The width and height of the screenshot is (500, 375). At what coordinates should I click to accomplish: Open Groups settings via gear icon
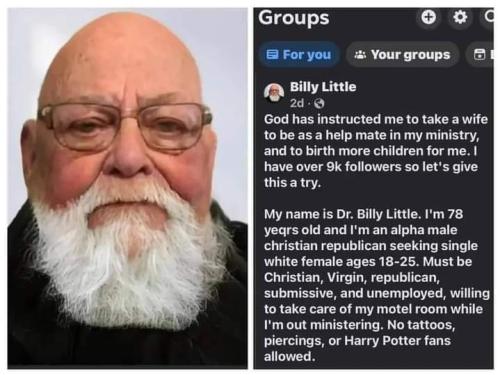(460, 17)
